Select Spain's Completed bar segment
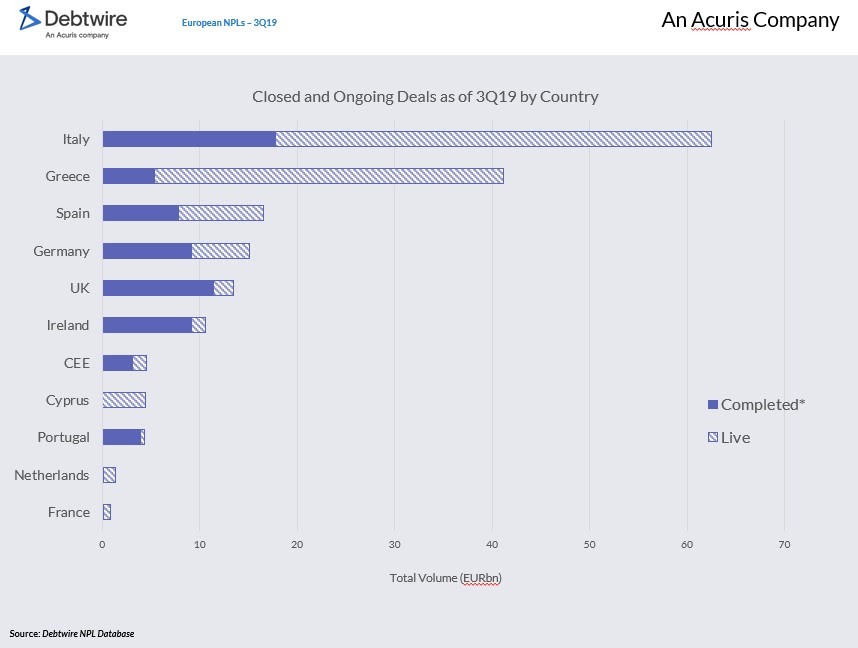Screen dimensions: 858x648 click(x=141, y=213)
